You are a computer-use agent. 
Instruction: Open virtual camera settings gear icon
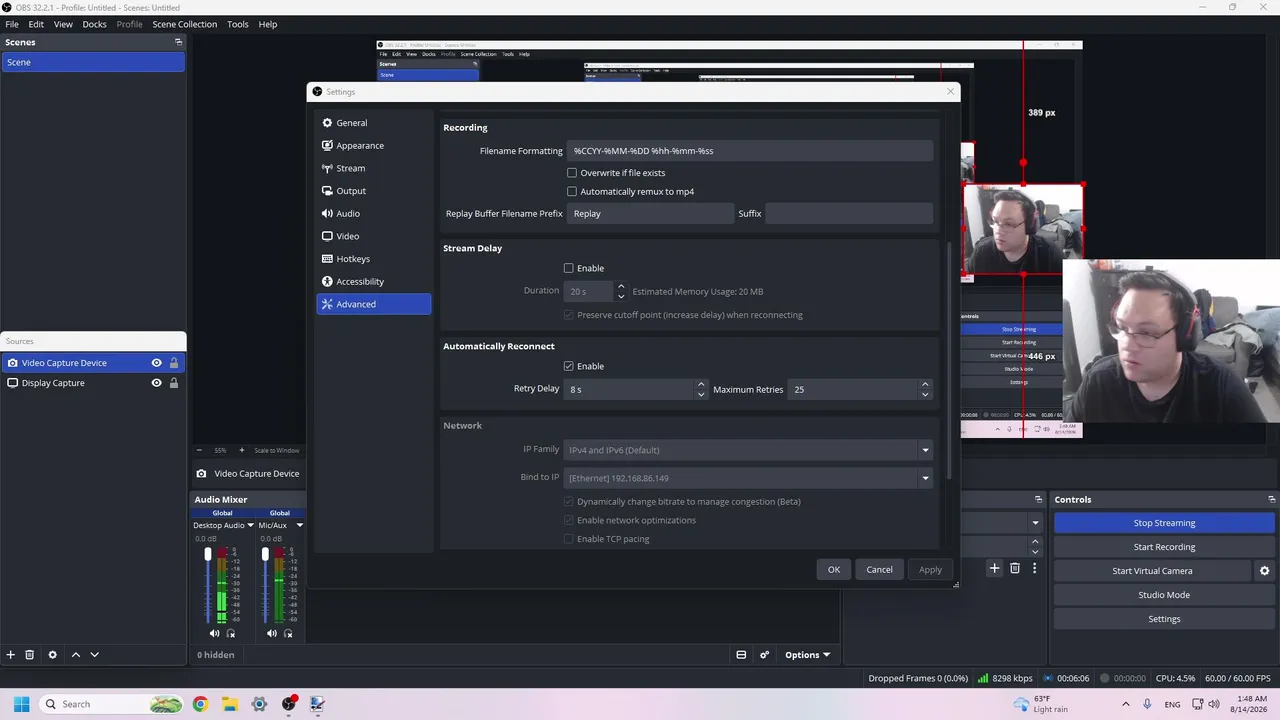(1264, 571)
